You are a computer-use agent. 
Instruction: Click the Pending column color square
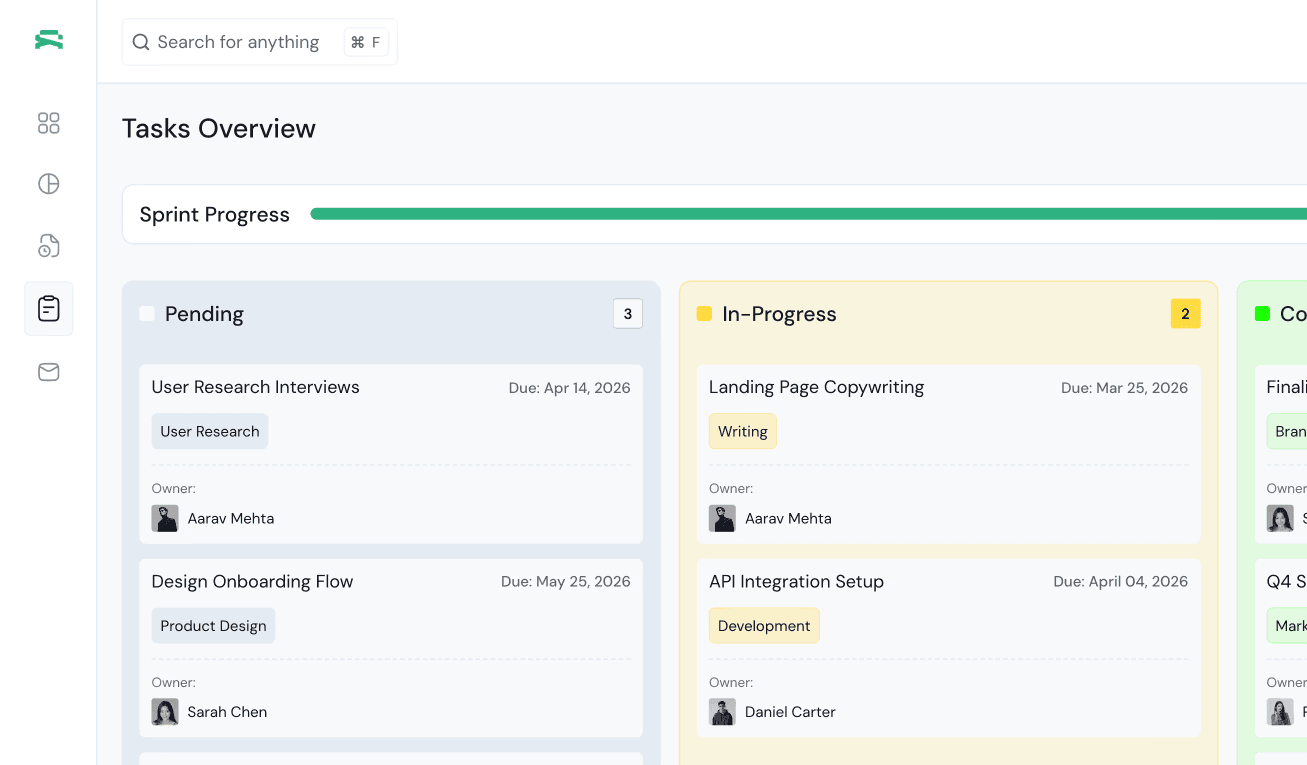coord(147,314)
